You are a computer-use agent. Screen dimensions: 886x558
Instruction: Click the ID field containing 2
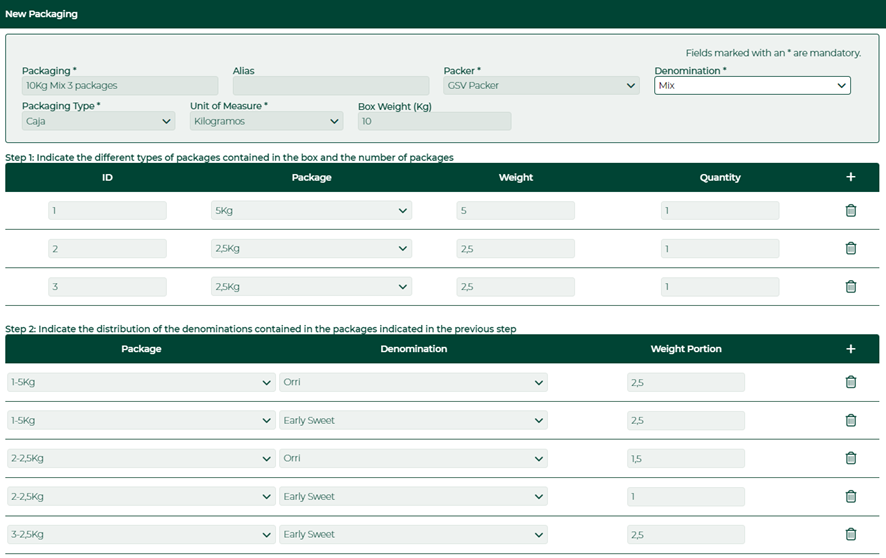pyautogui.click(x=107, y=249)
